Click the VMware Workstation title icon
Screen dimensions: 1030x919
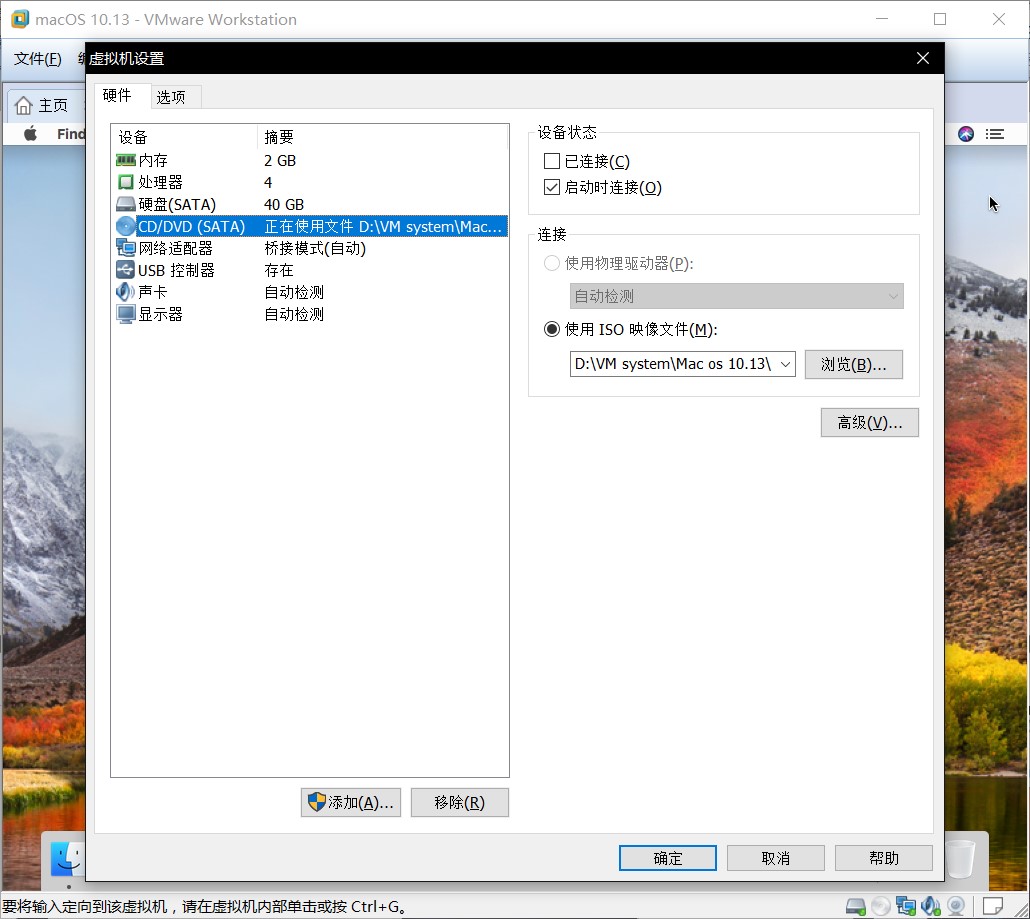point(20,19)
